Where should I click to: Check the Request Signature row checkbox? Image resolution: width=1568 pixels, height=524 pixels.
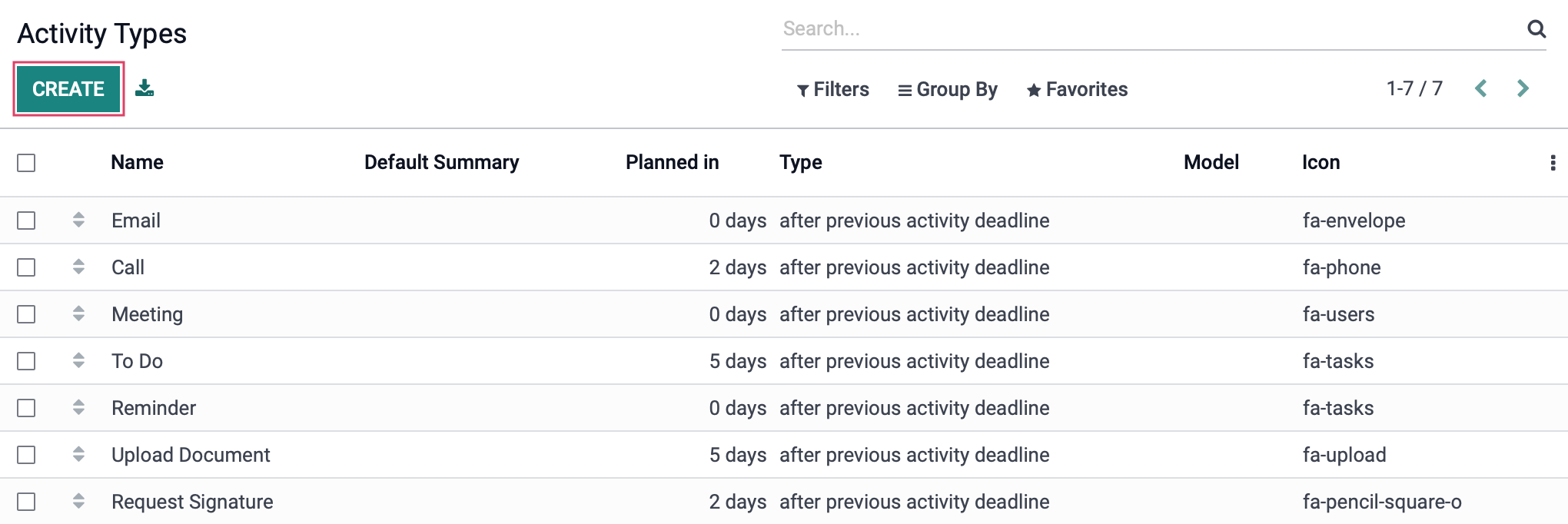(26, 502)
